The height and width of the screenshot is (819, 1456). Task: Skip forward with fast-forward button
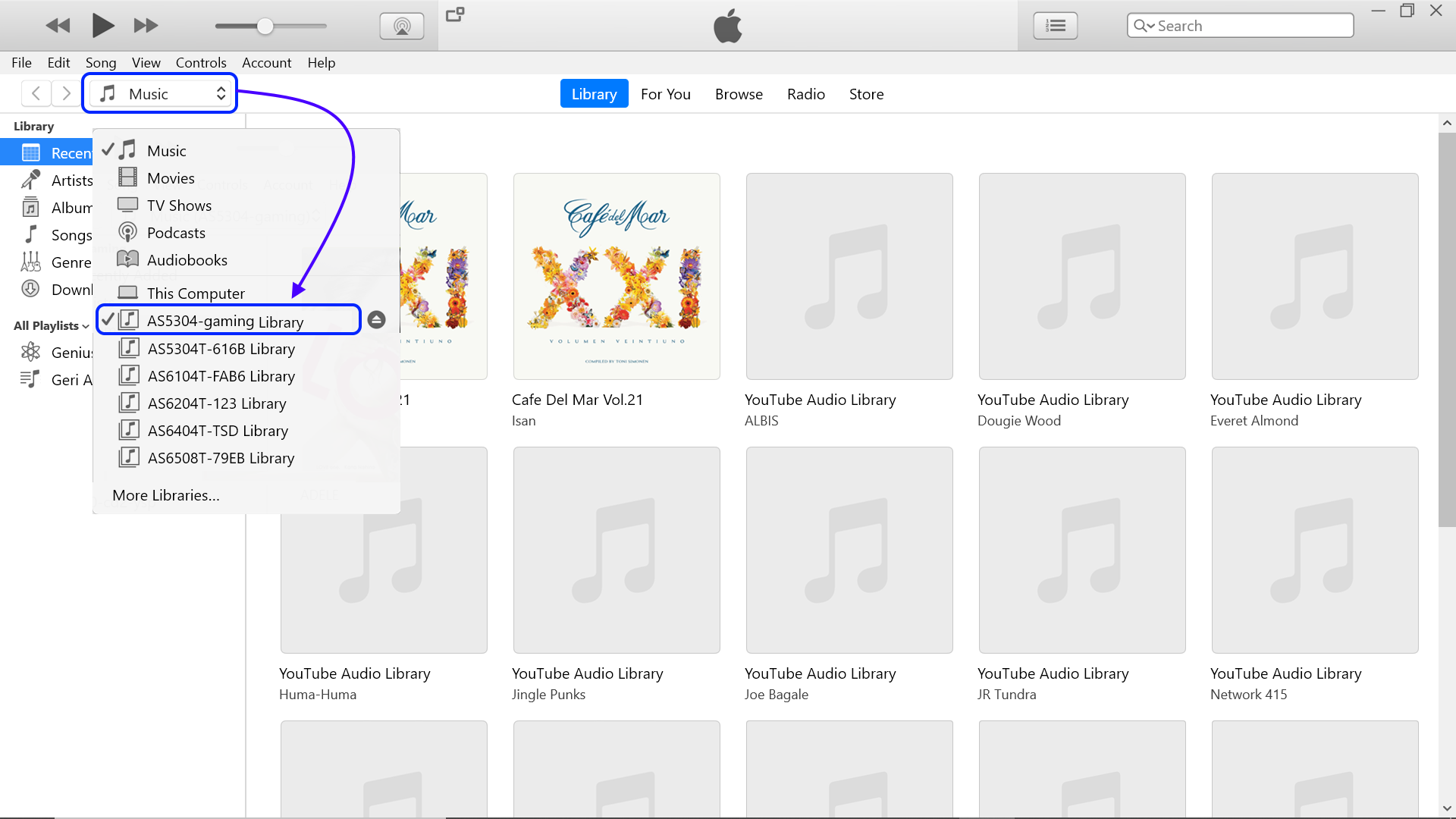tap(146, 26)
